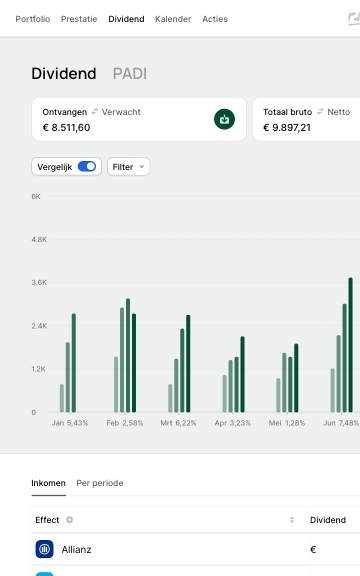
Task: Click the Mei 1,28% axis label
Action: [x=287, y=423]
